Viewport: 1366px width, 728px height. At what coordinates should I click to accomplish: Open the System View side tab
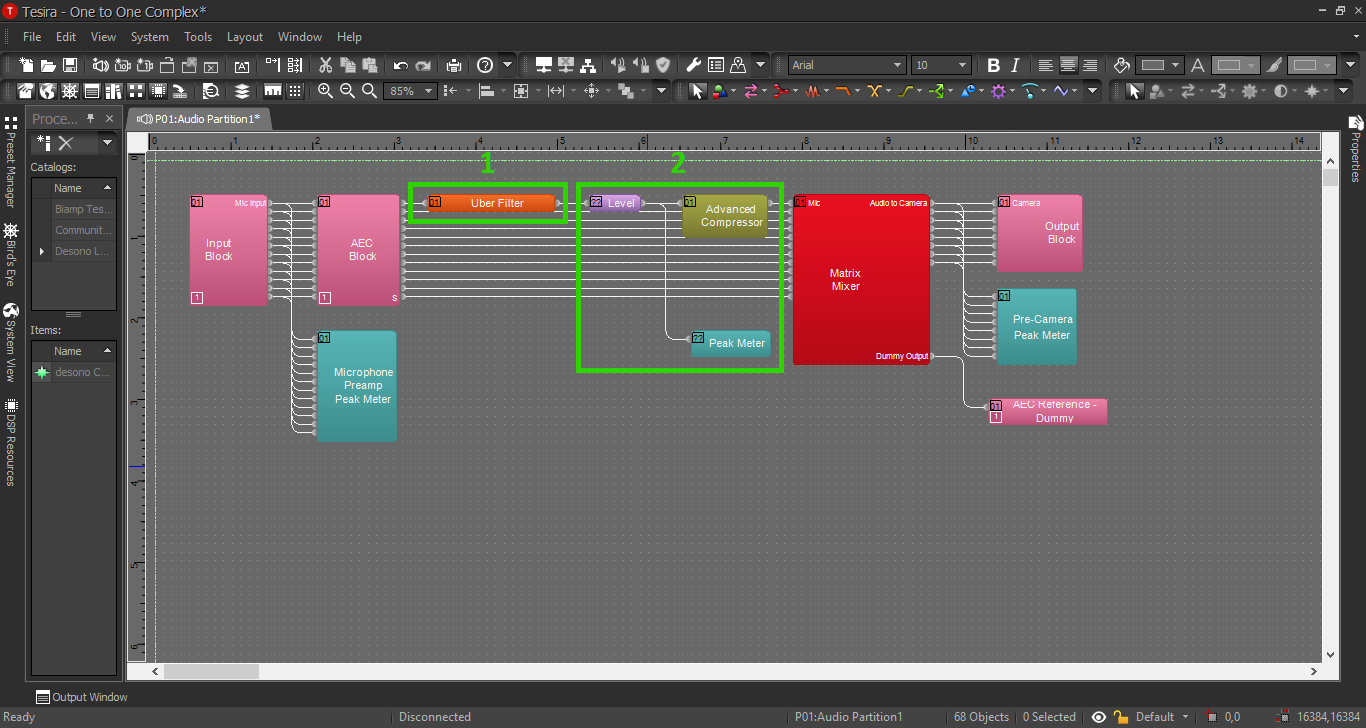[10, 345]
